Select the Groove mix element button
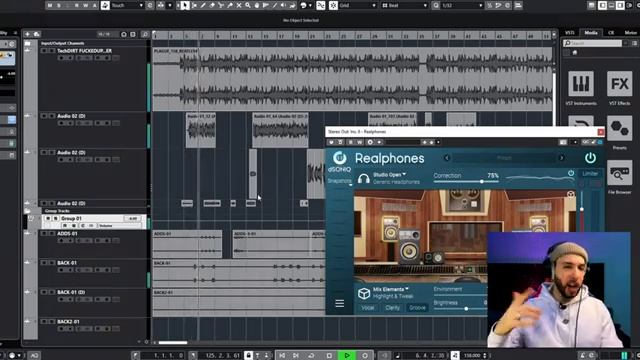This screenshot has width=640, height=360. (417, 308)
